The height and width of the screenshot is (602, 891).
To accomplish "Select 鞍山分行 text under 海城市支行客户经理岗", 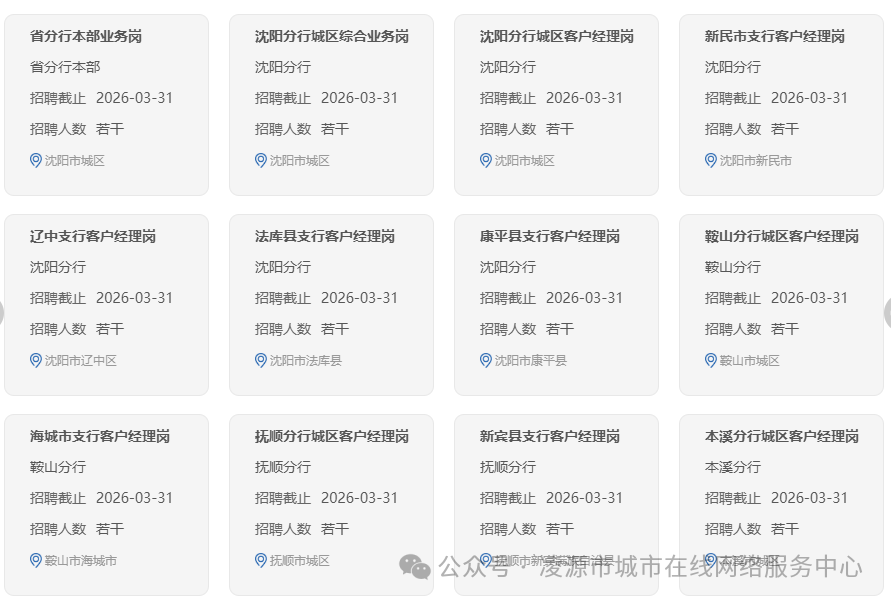I will click(x=58, y=467).
